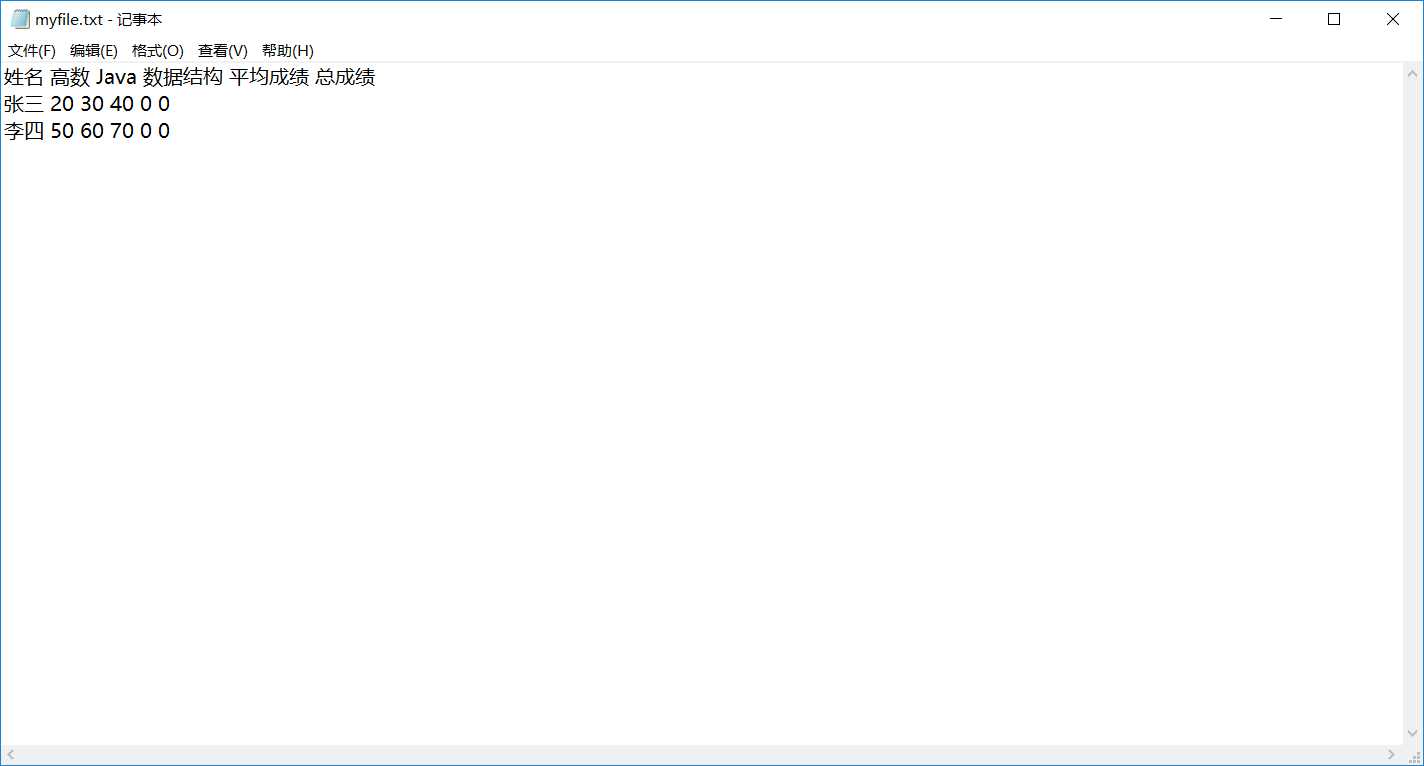Click the value 30 in 张三 row
The image size is (1424, 766).
pos(92,104)
